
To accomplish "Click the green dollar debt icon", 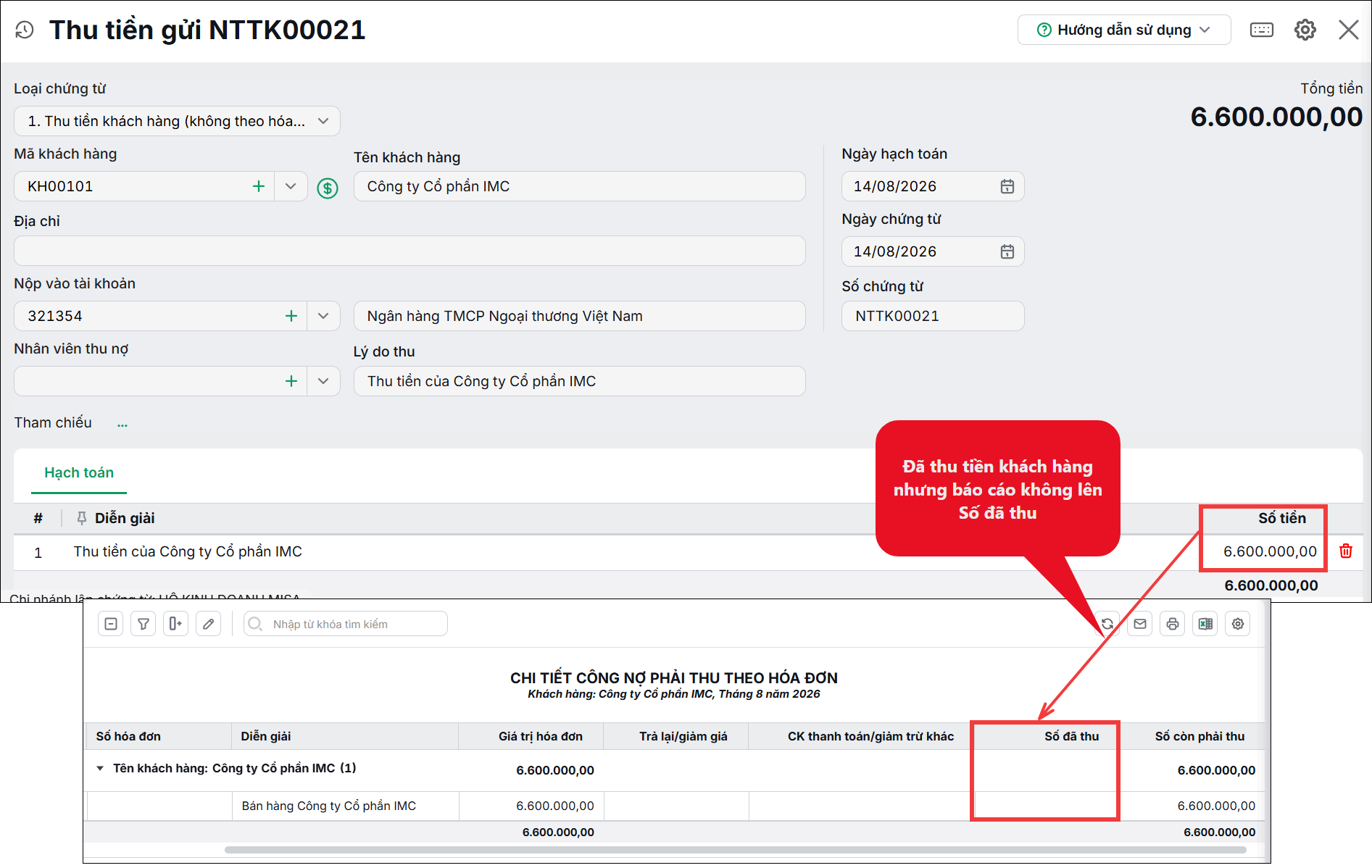I will [x=328, y=188].
